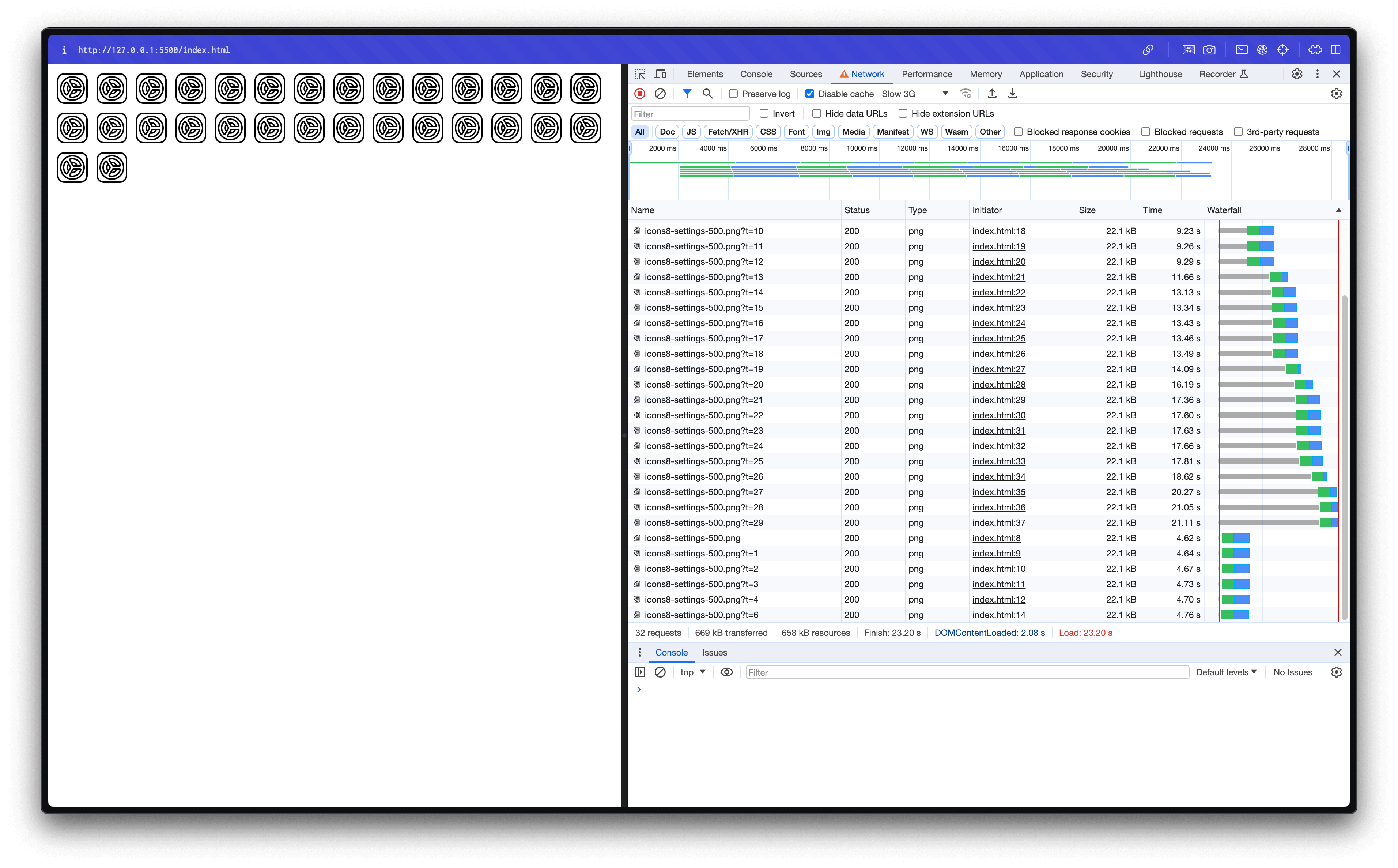The height and width of the screenshot is (868, 1398).
Task: Open the index.html:18 initiator link
Action: click(x=998, y=231)
